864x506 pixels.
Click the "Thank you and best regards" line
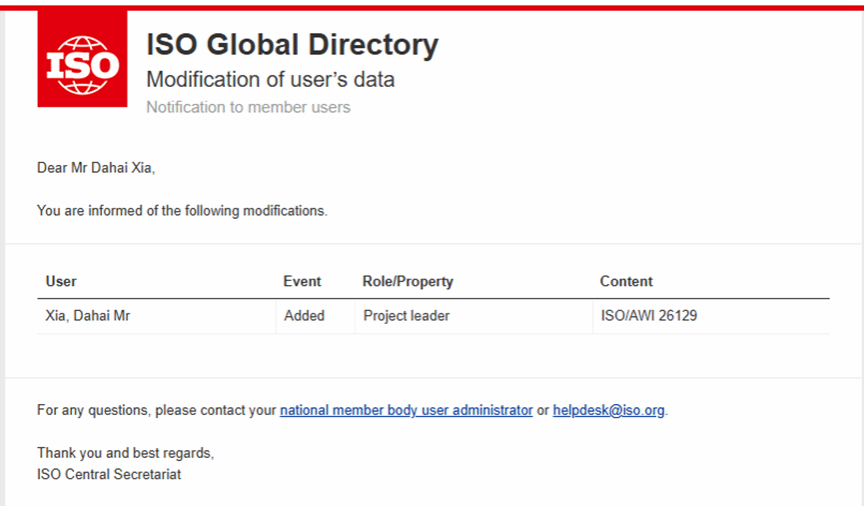[125, 453]
